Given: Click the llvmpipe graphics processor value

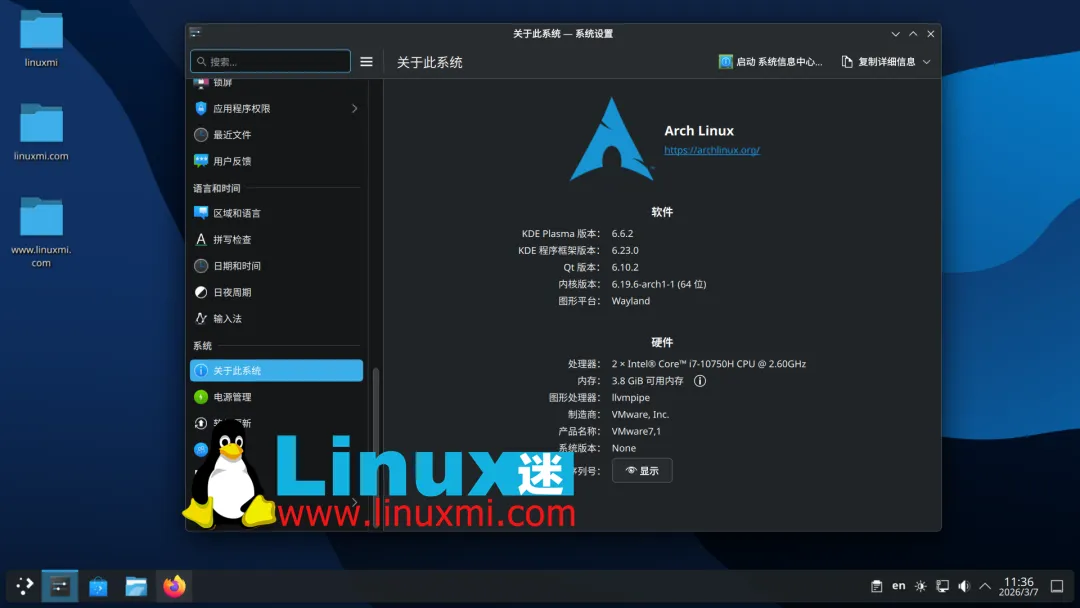Looking at the screenshot, I should click(x=630, y=397).
